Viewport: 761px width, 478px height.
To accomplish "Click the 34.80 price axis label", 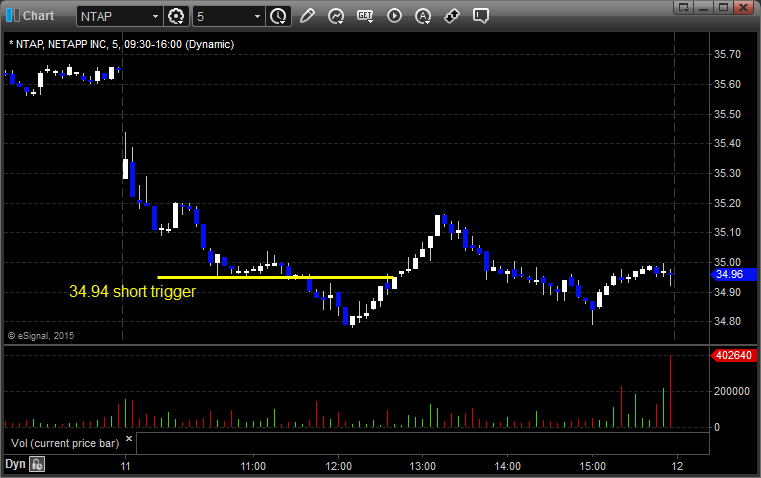I will [x=728, y=321].
